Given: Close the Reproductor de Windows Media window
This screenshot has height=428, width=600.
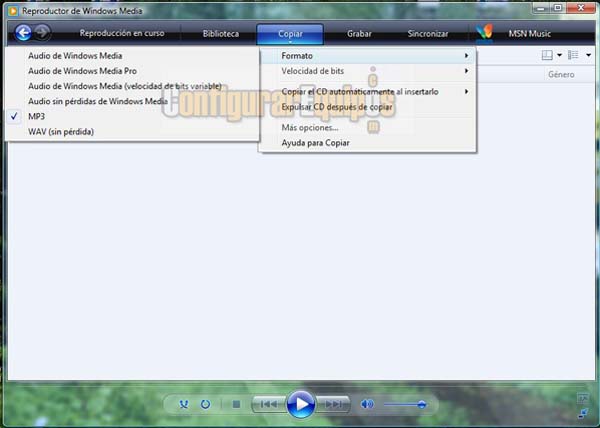Looking at the screenshot, I should coord(581,8).
